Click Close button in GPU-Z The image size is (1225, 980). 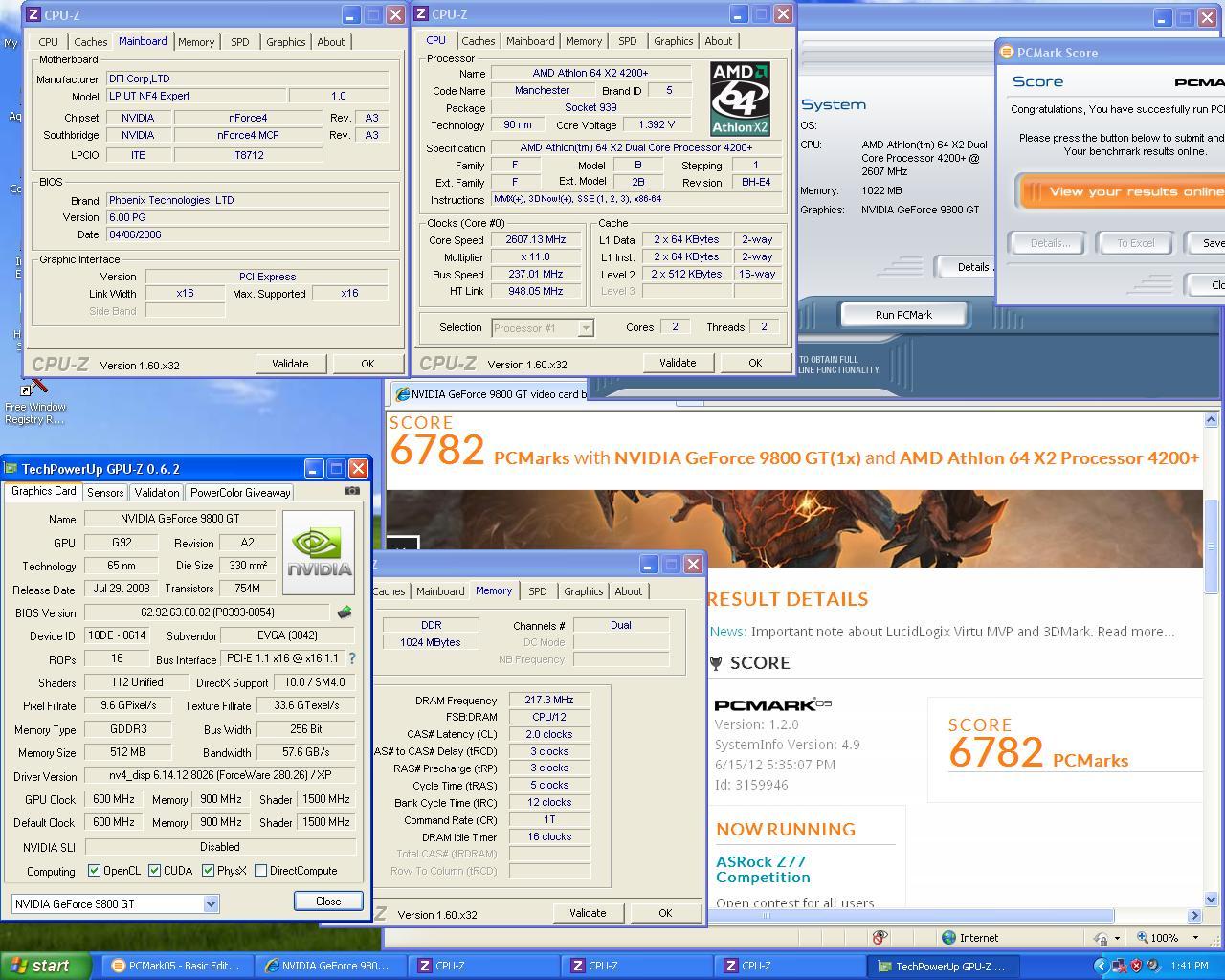click(x=328, y=902)
